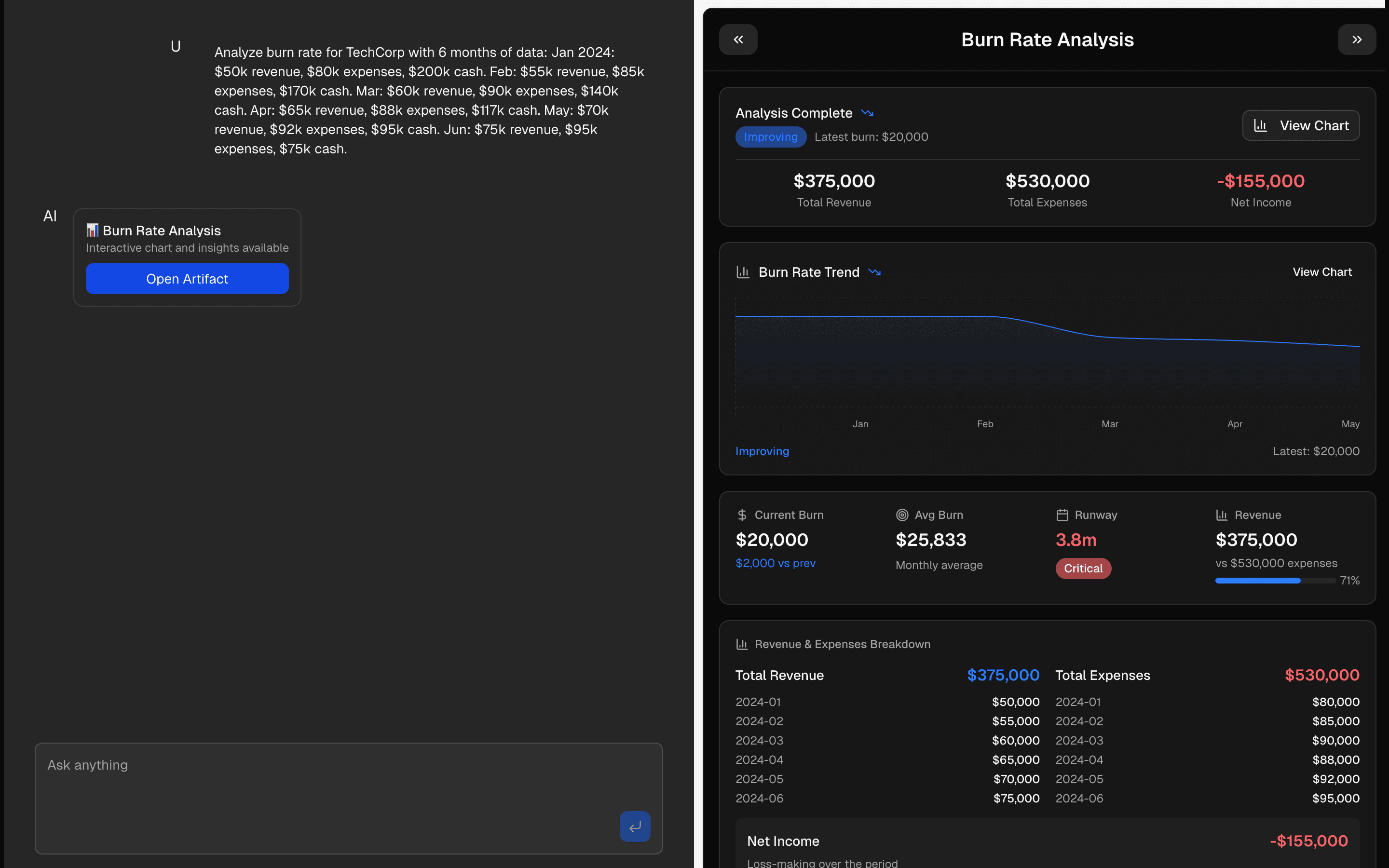Click the chart icon by Revenue & Expenses Breakdown
This screenshot has width=1389, height=868.
point(742,644)
